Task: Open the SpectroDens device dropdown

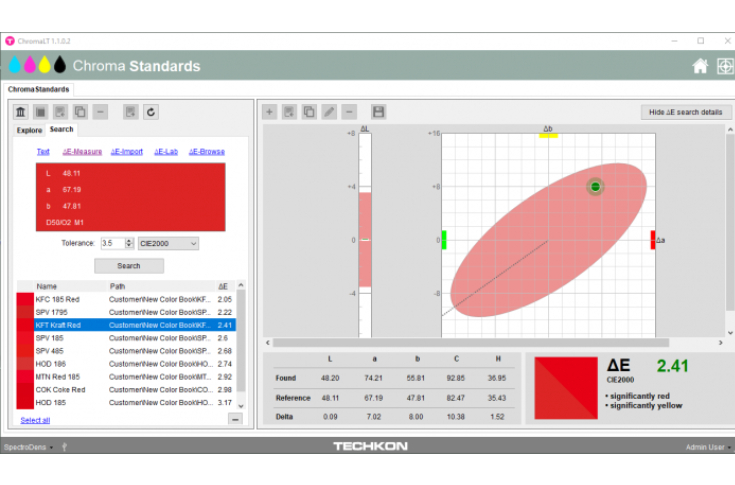Action: tap(29, 447)
